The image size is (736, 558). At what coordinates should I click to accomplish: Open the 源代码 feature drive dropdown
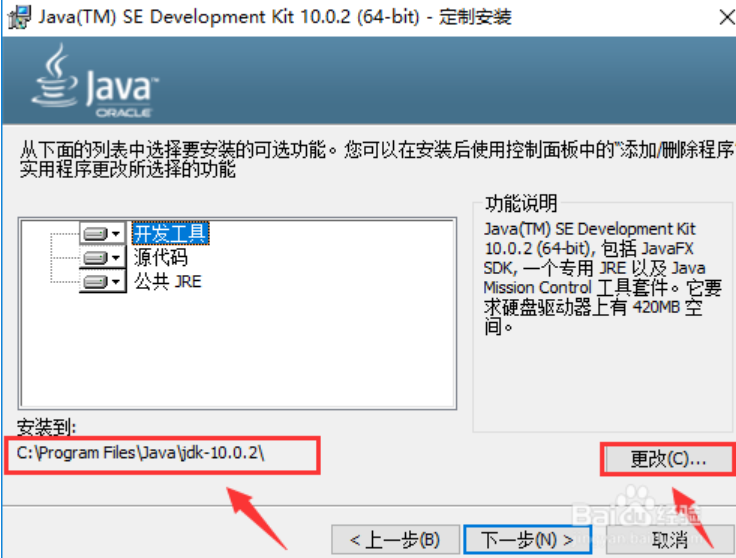(102, 257)
